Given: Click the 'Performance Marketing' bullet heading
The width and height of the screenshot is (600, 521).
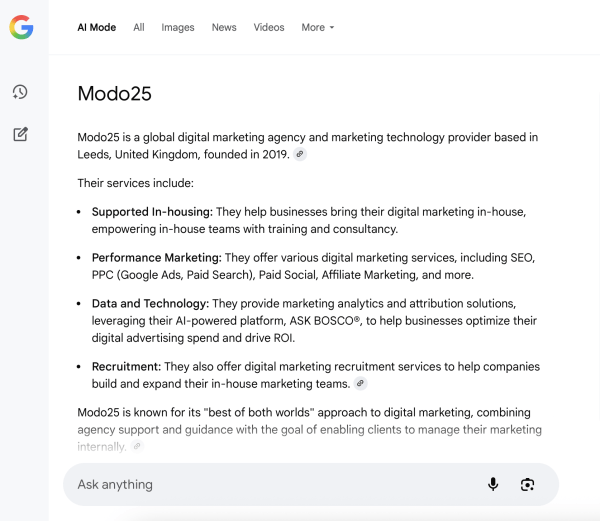Looking at the screenshot, I should point(156,258).
